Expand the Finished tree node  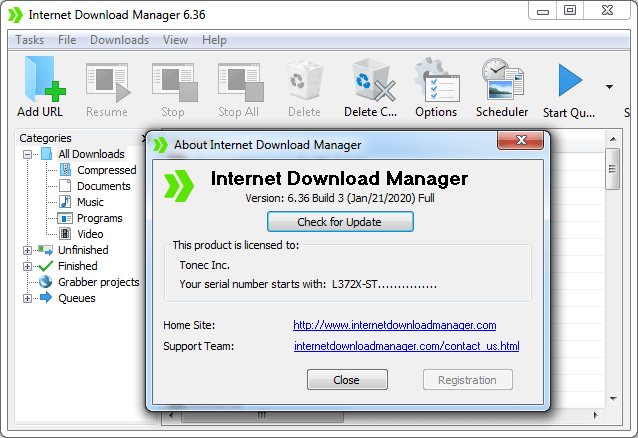[27, 267]
